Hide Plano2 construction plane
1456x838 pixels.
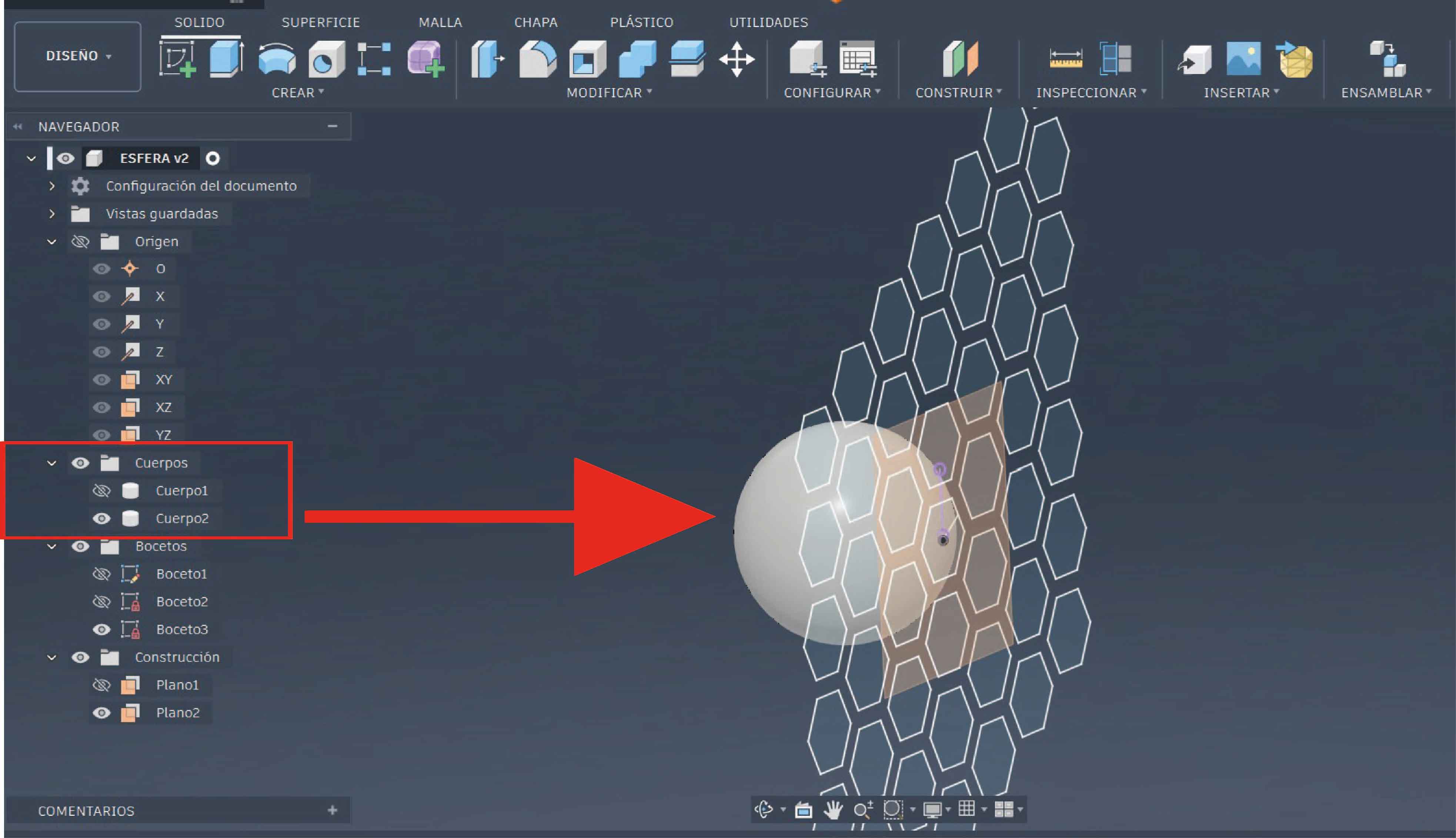click(101, 713)
